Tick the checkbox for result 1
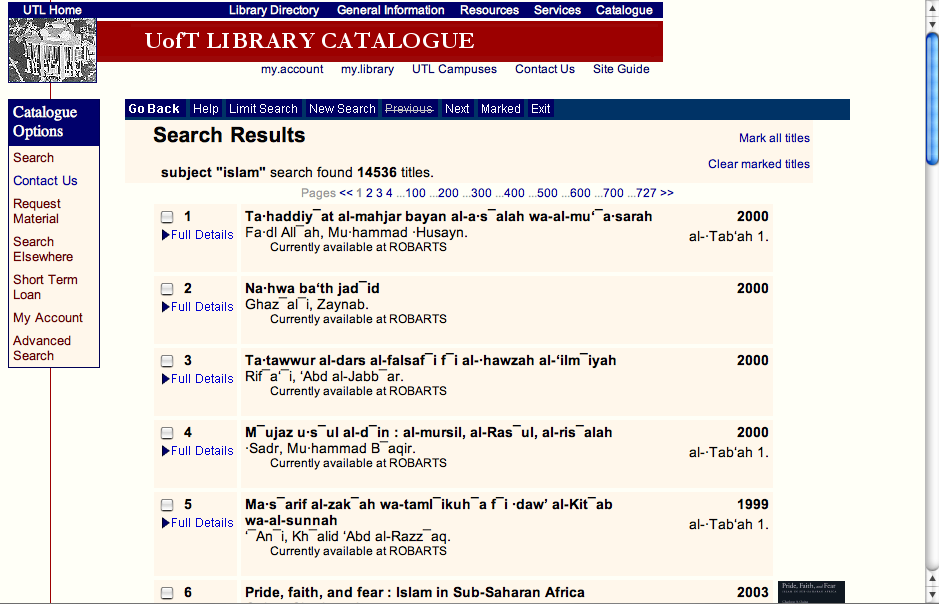Image resolution: width=939 pixels, height=604 pixels. [167, 217]
